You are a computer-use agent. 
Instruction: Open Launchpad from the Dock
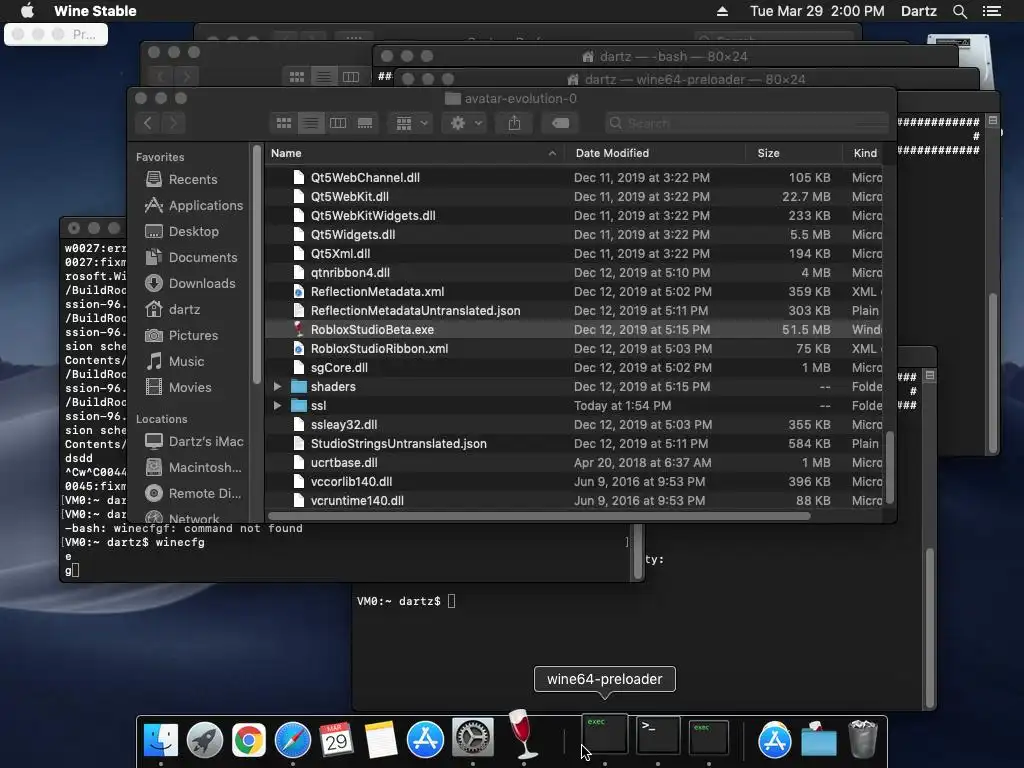tap(205, 740)
